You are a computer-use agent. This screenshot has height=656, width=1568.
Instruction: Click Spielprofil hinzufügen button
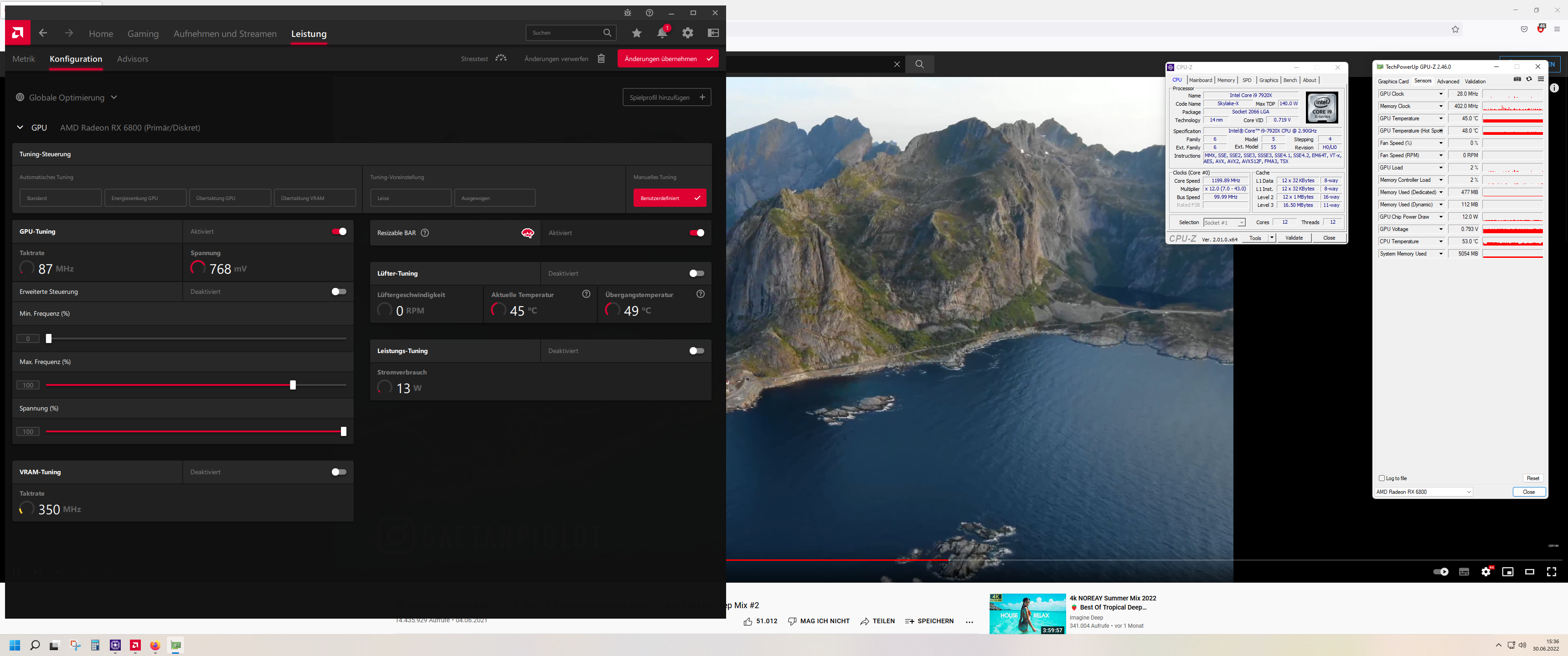tap(666, 97)
